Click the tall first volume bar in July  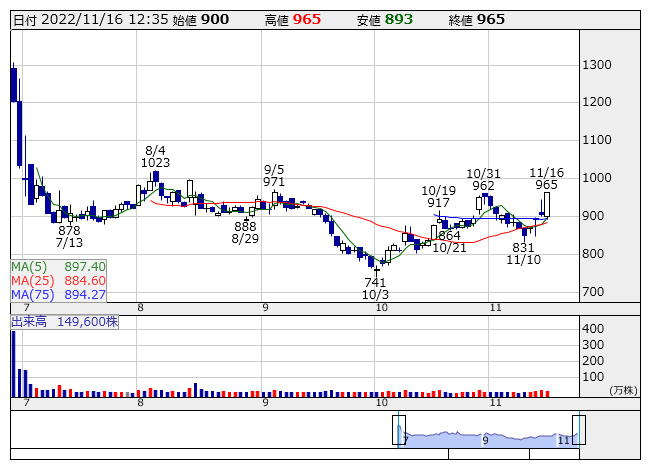pos(14,364)
